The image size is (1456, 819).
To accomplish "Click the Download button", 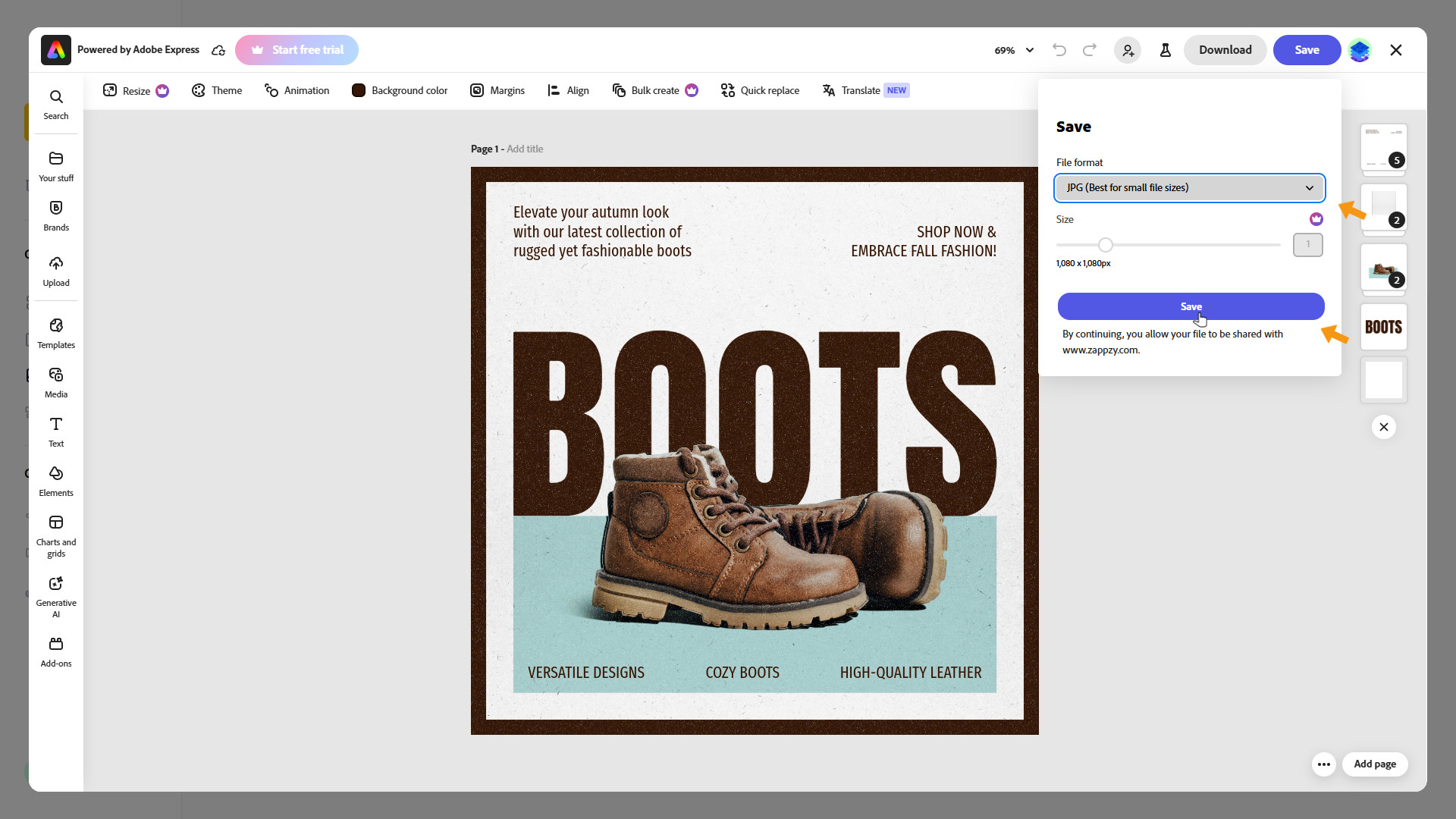I will coord(1225,50).
